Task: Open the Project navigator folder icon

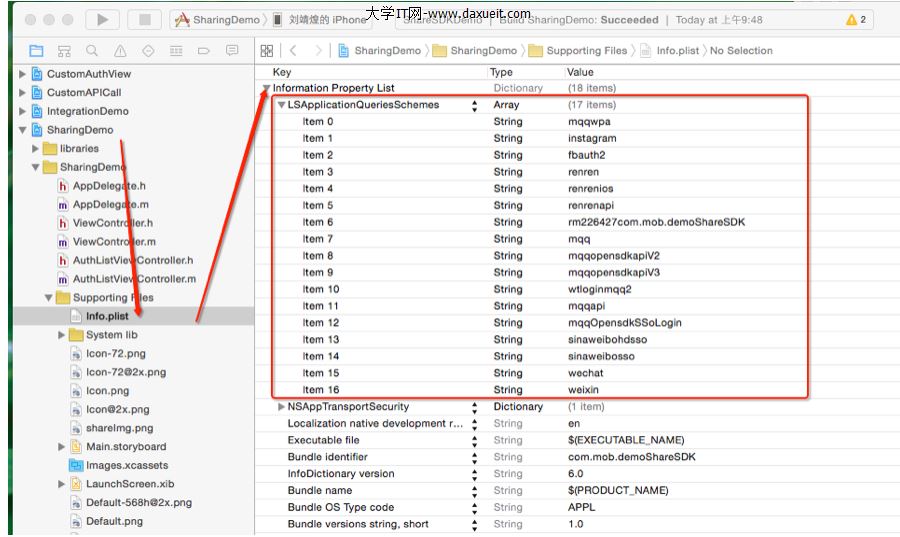Action: click(36, 50)
